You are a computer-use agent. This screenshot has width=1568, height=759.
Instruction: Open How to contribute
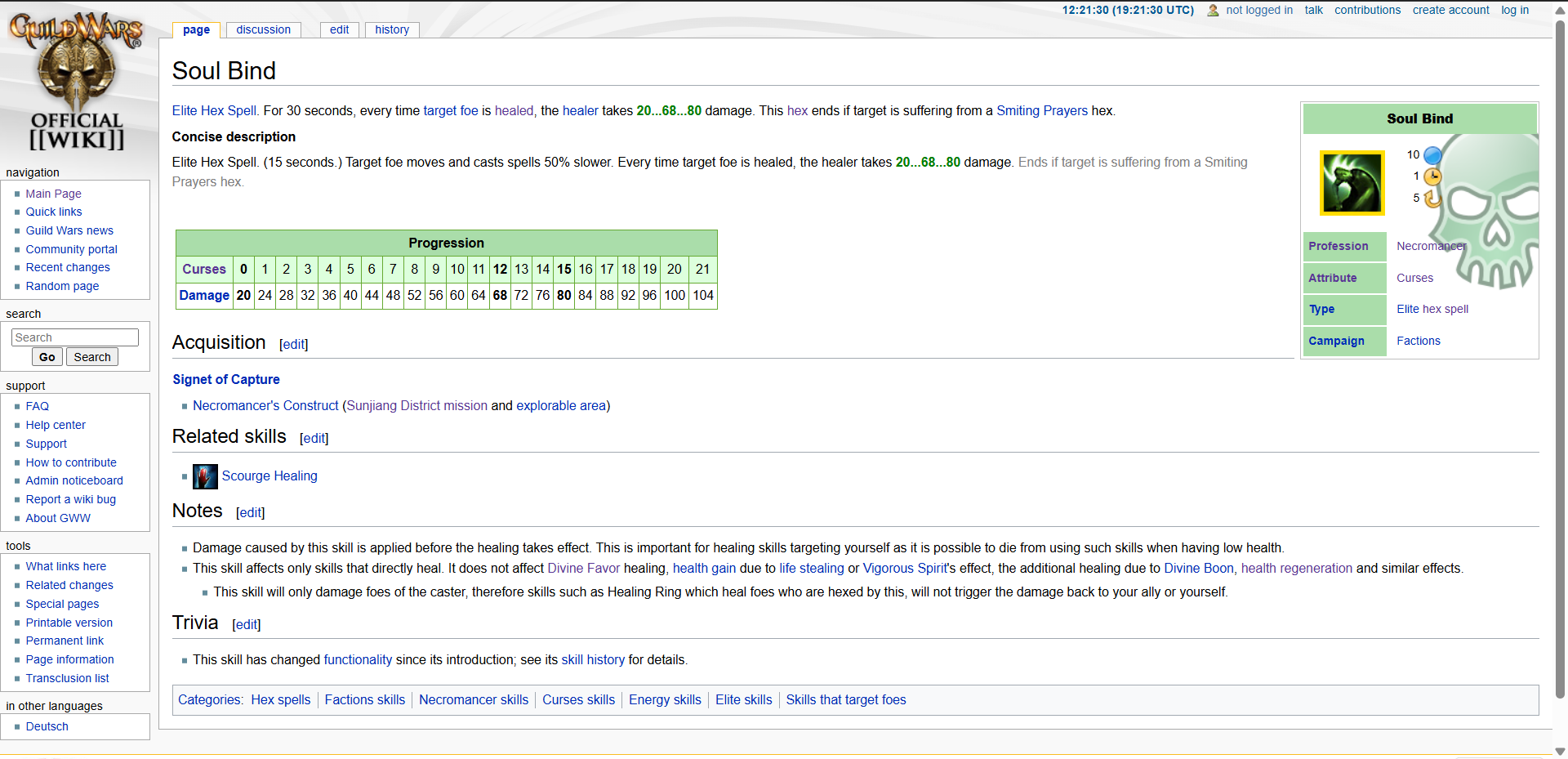click(71, 462)
